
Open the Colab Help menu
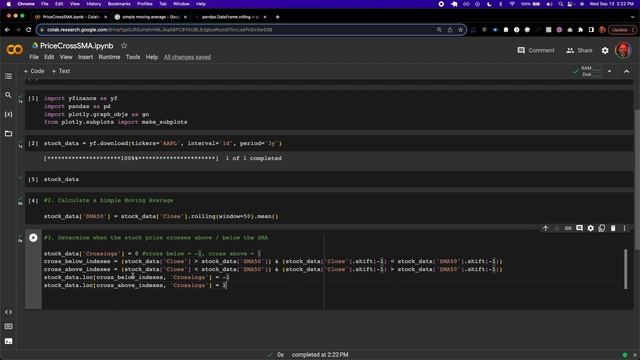pos(151,57)
